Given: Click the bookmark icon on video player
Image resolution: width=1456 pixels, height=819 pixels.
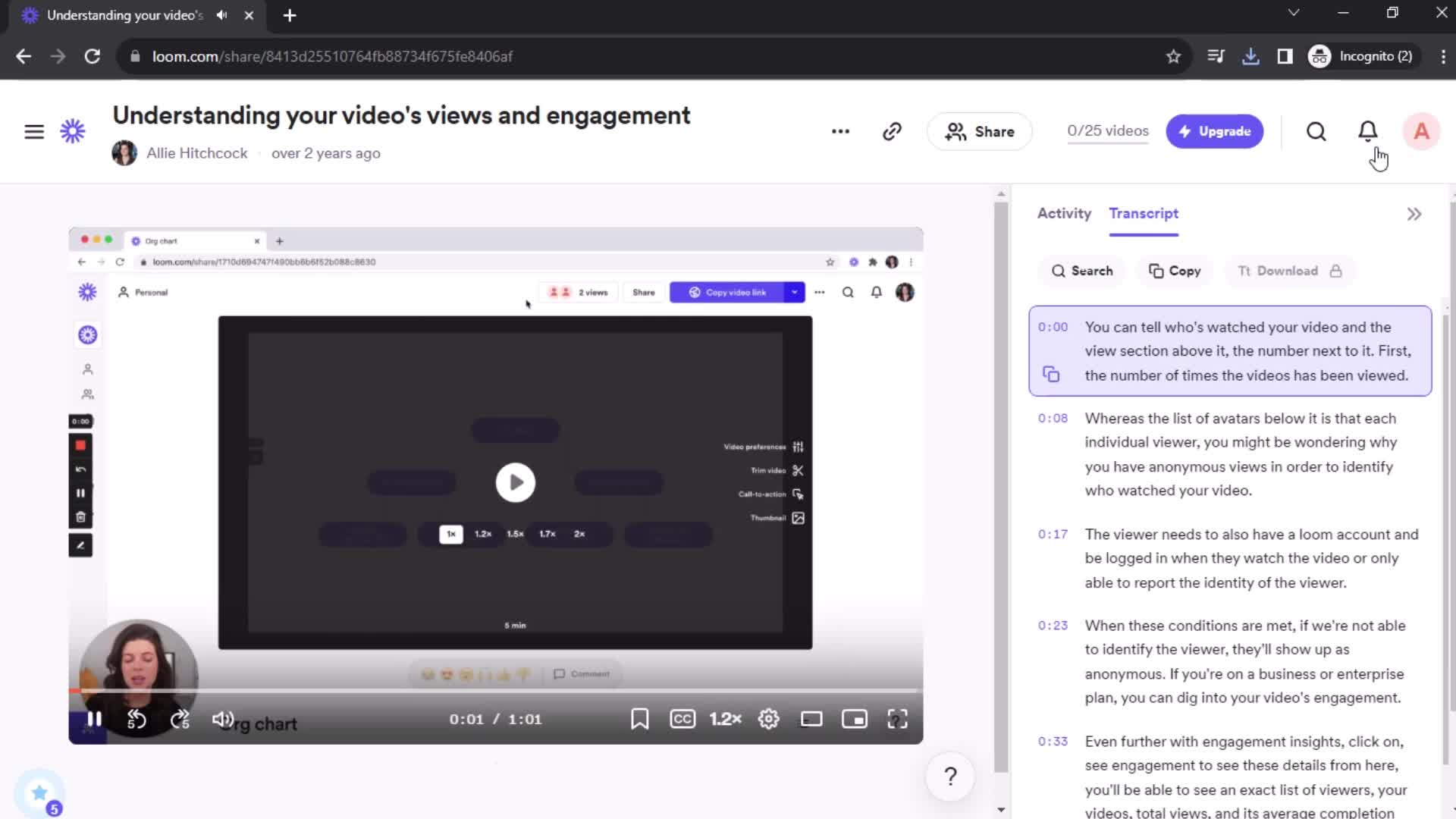Looking at the screenshot, I should coord(639,718).
